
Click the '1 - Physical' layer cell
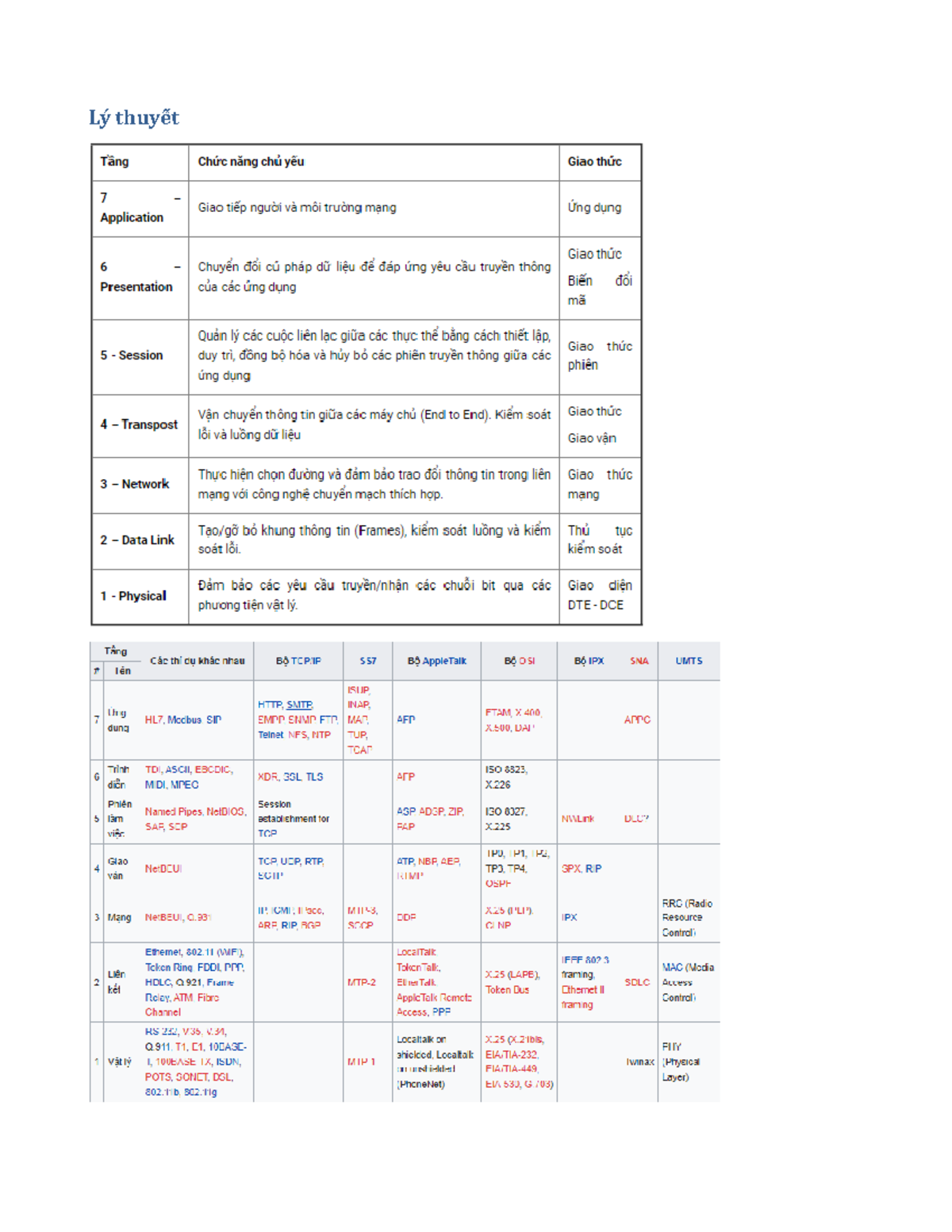click(x=133, y=596)
